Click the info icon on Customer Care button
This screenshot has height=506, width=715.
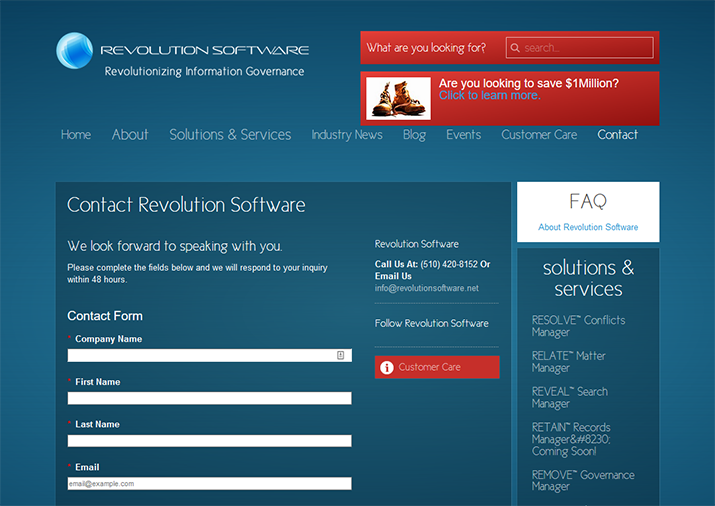[387, 367]
